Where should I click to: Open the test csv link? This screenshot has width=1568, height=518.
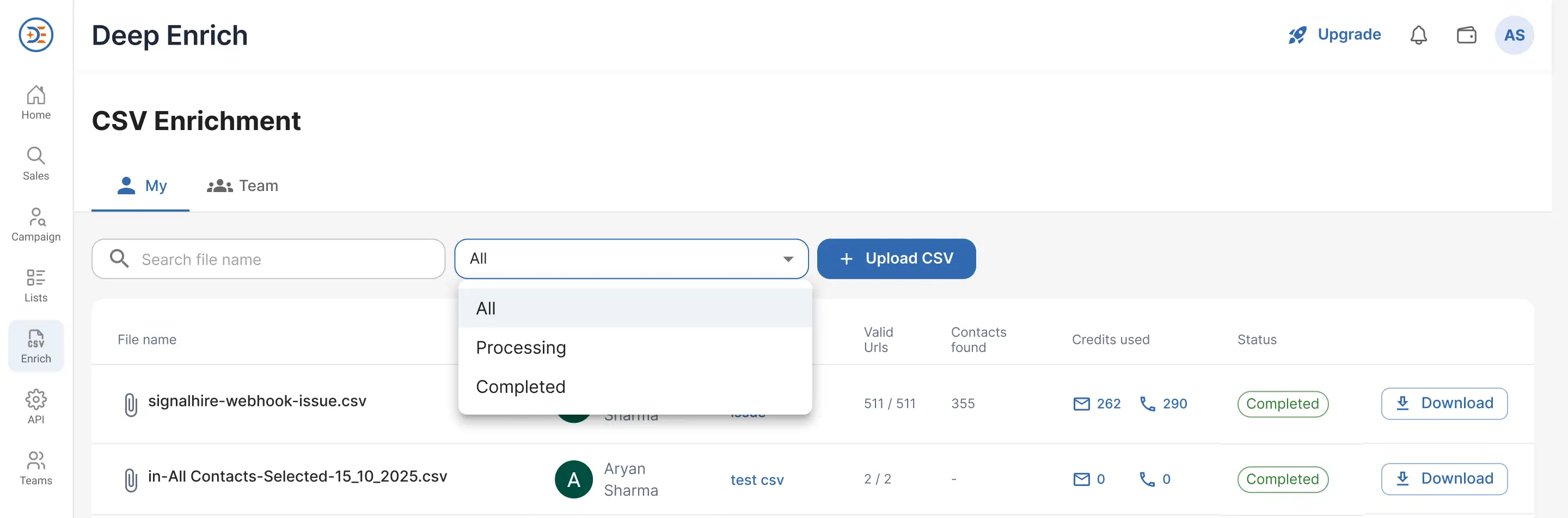[757, 480]
